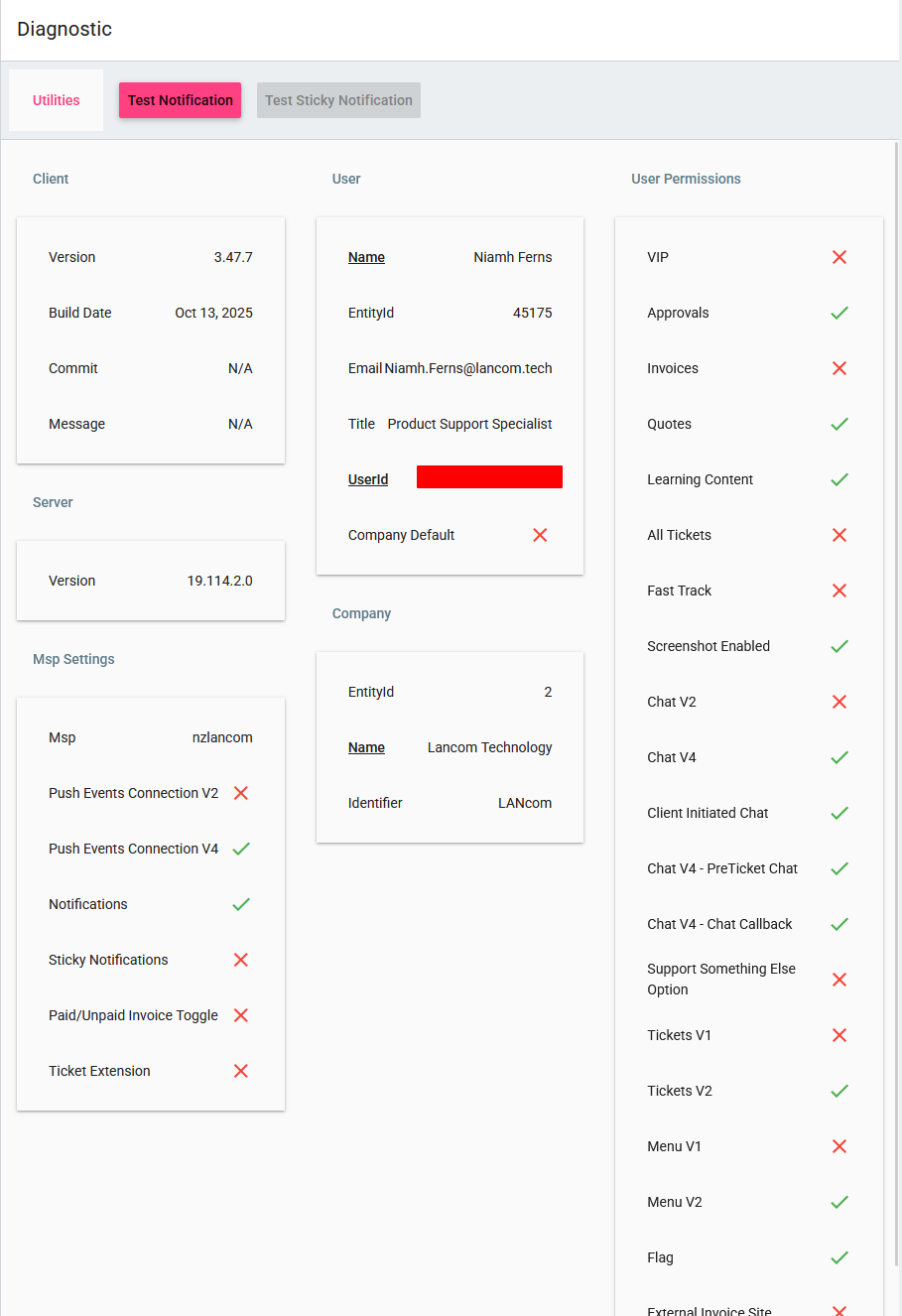902x1316 pixels.
Task: Click the red X next to Ticket Extension
Action: coord(241,1071)
